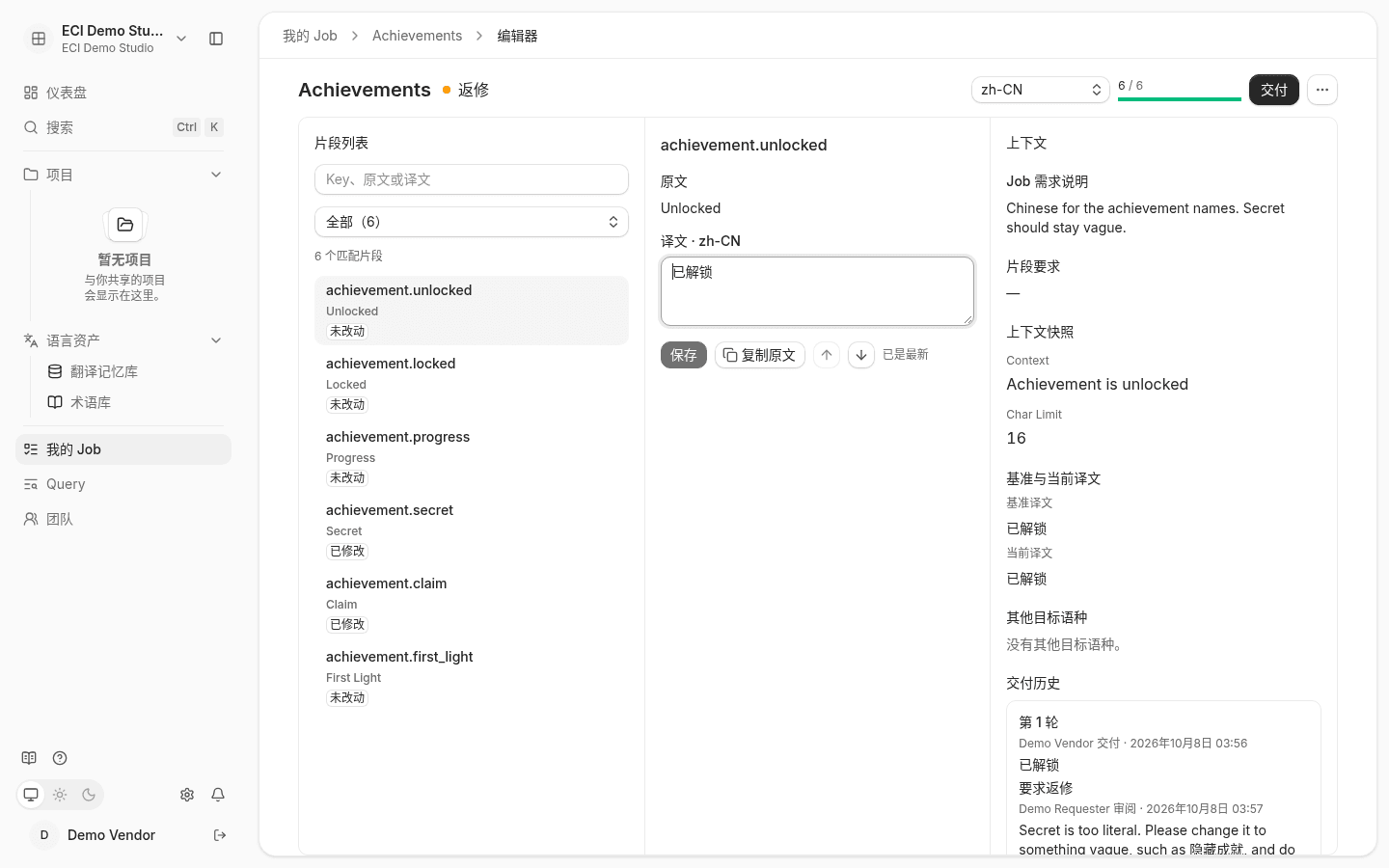This screenshot has width=1389, height=868.
Task: Open settings gear icon
Action: click(187, 795)
